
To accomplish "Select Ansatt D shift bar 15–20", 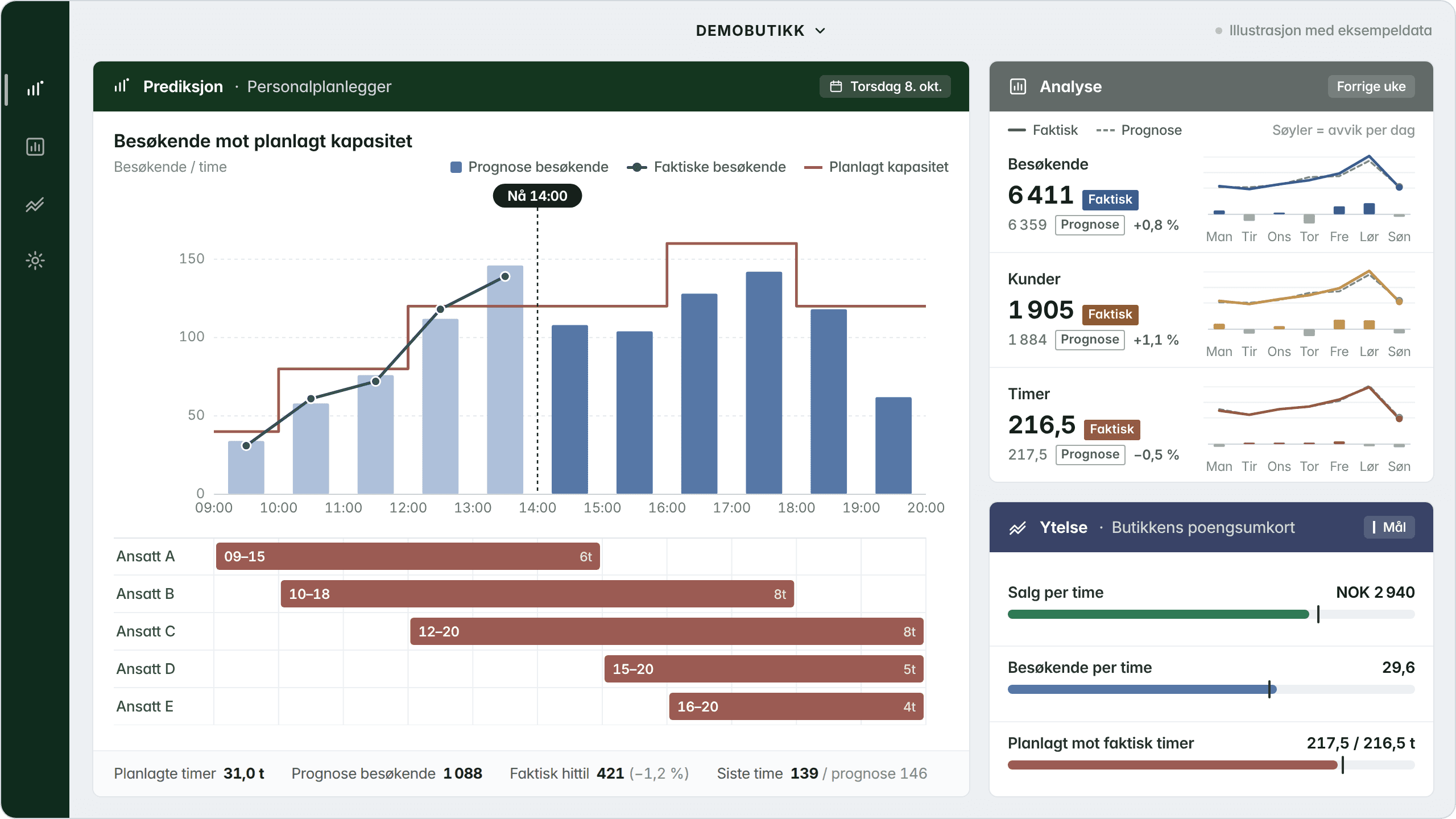I will [764, 669].
